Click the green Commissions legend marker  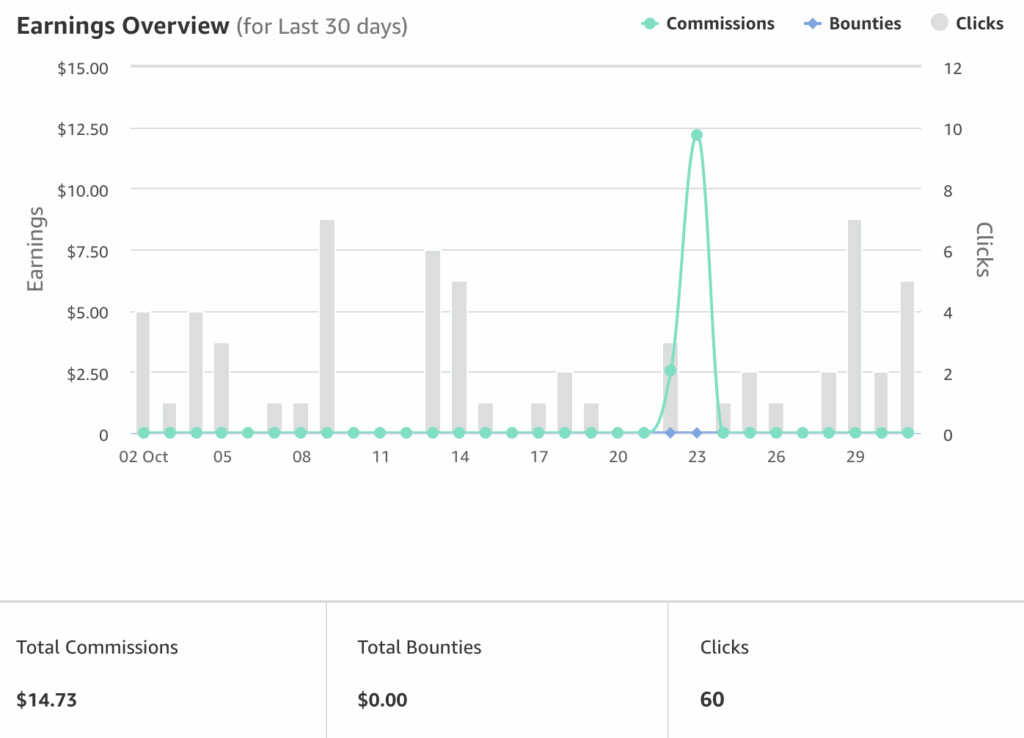649,24
